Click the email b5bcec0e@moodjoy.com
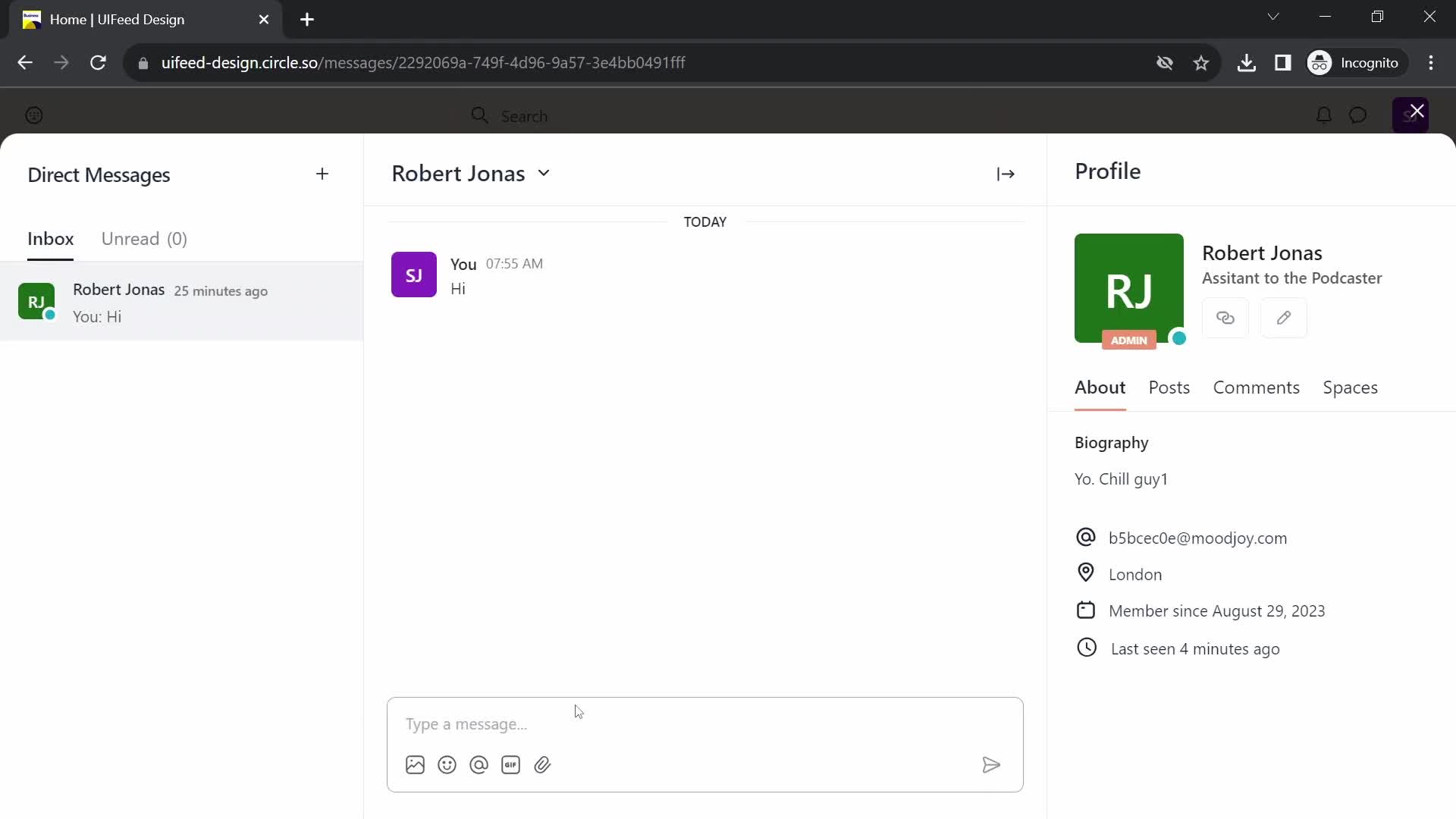The height and width of the screenshot is (819, 1456). click(1197, 538)
